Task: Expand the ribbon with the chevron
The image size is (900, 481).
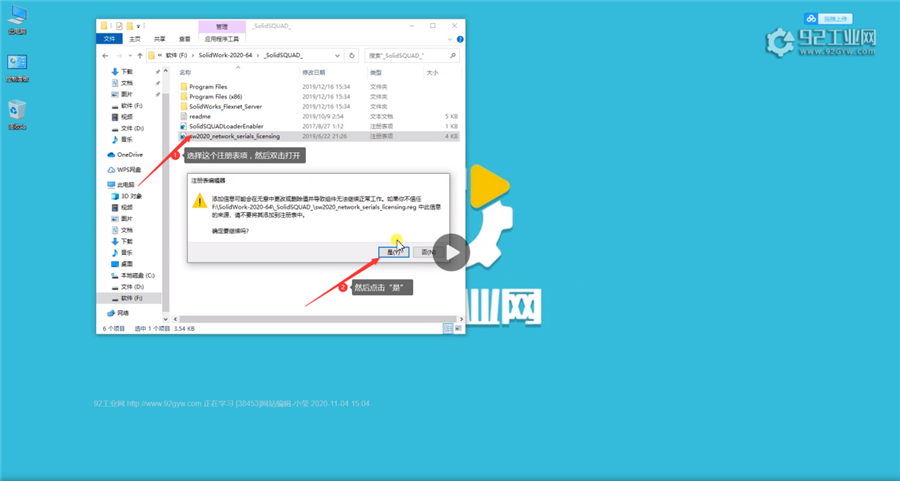Action: [449, 39]
